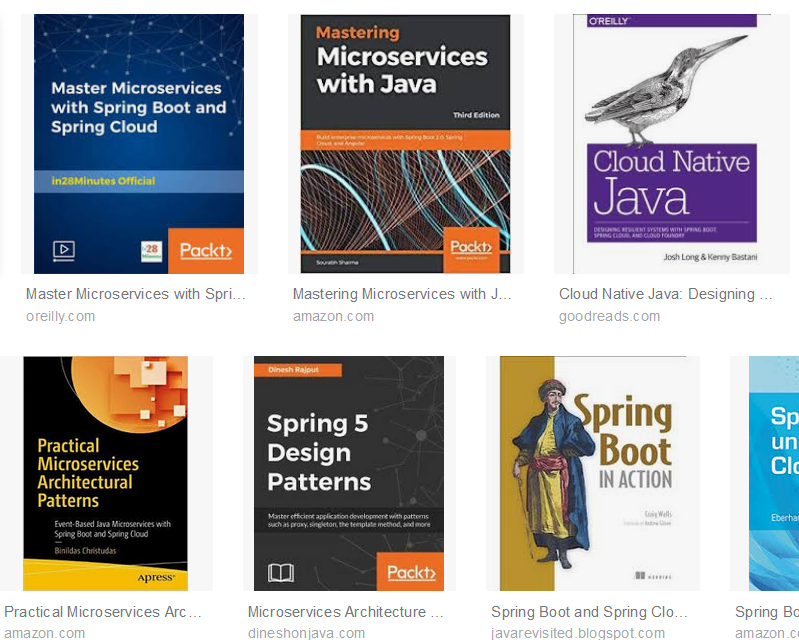Click the 'in28Minutes Official' banner text

103,181
